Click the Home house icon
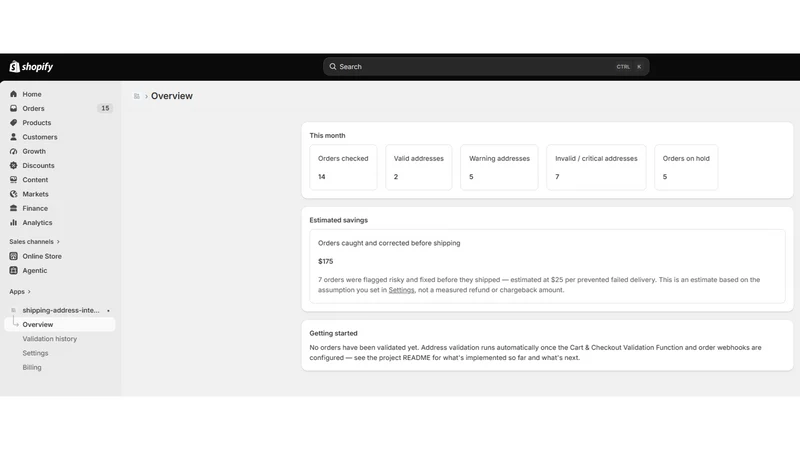 click(x=13, y=94)
